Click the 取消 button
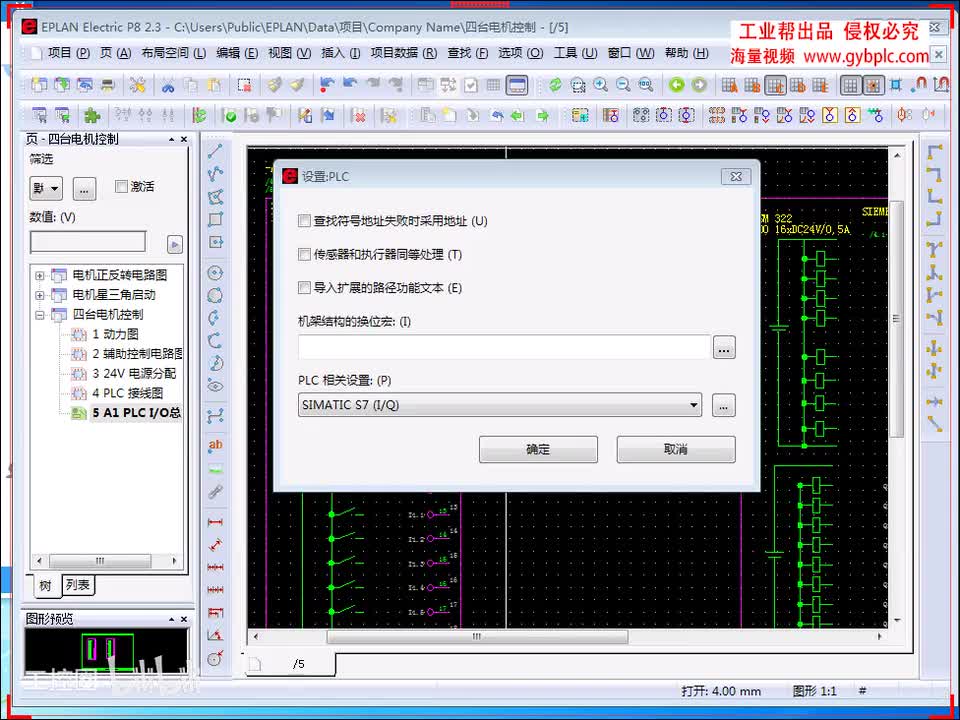 (676, 449)
